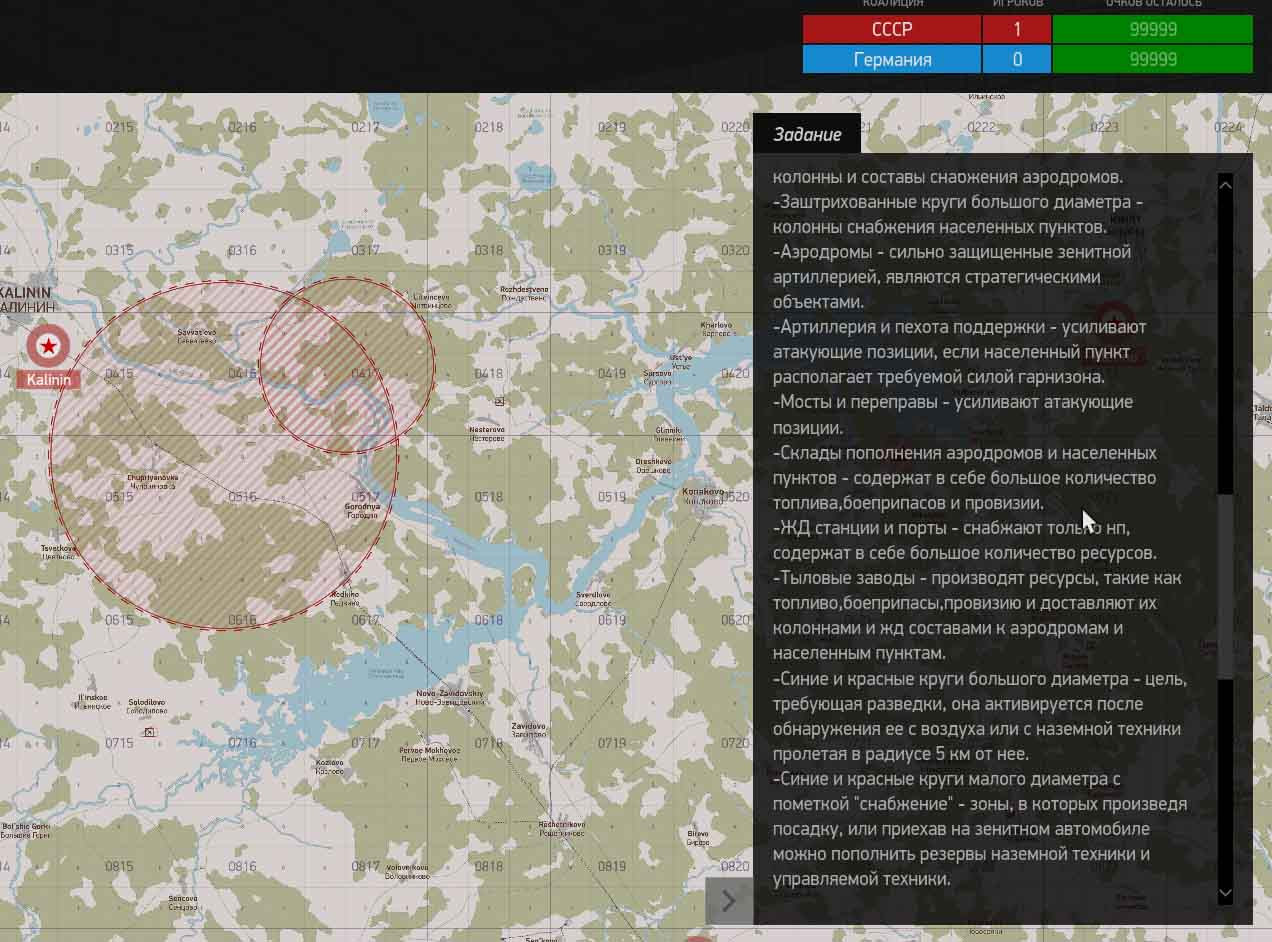Image resolution: width=1272 pixels, height=942 pixels.
Task: Click the Reshetnikovo town label
Action: click(561, 828)
